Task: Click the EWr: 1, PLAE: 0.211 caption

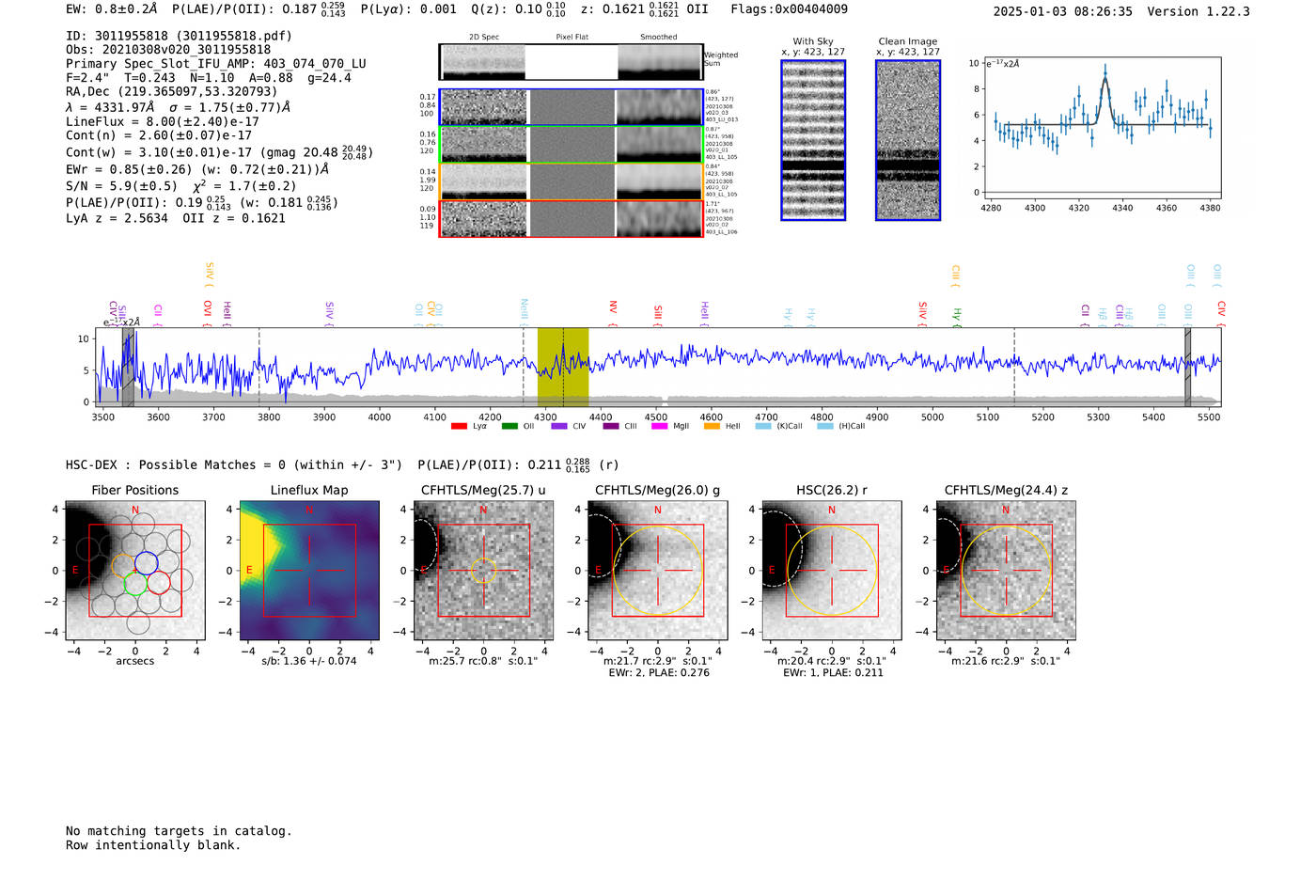Action: tap(833, 673)
